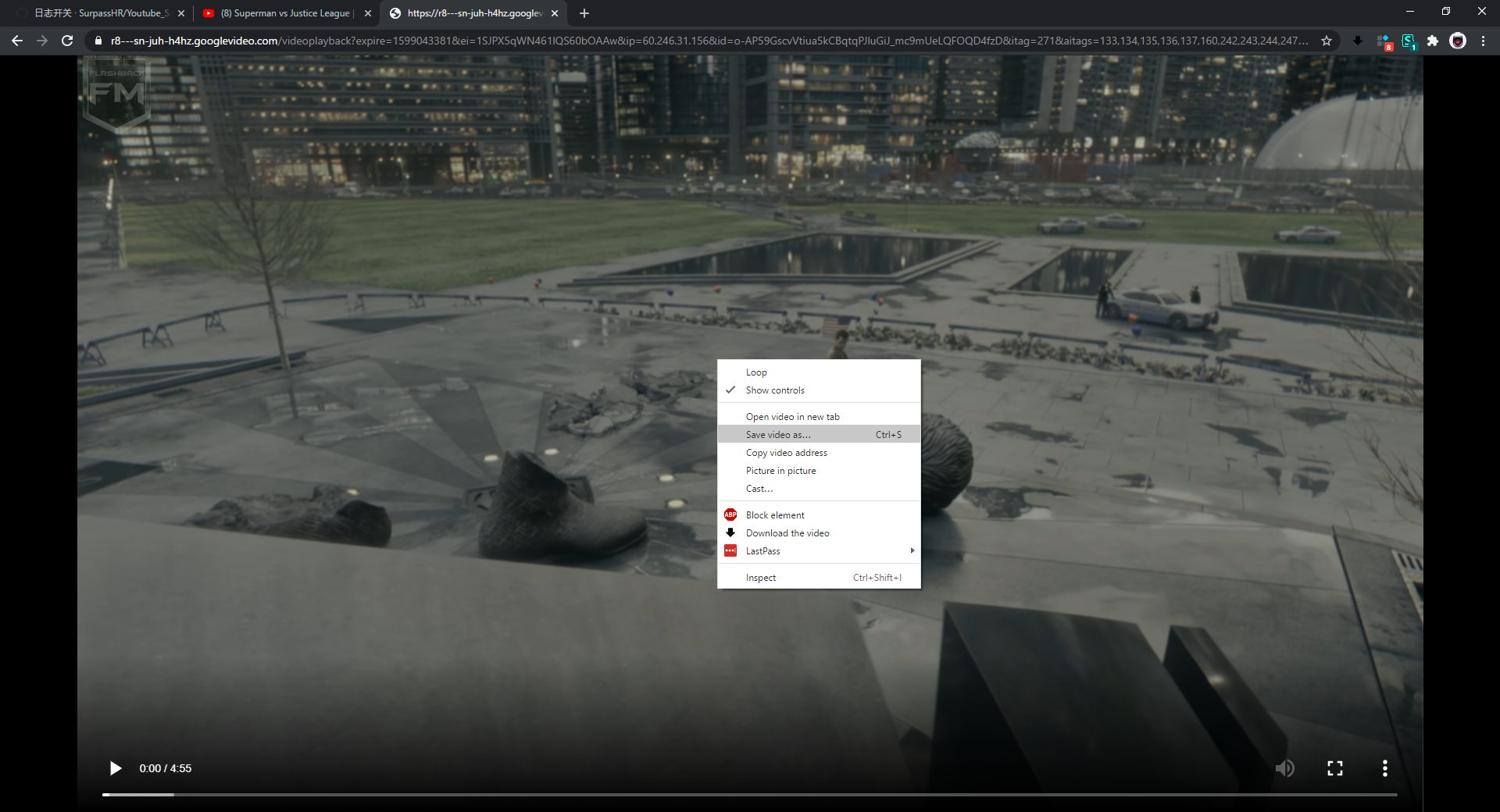
Task: Toggle the Show controls checkmark
Action: coord(730,390)
